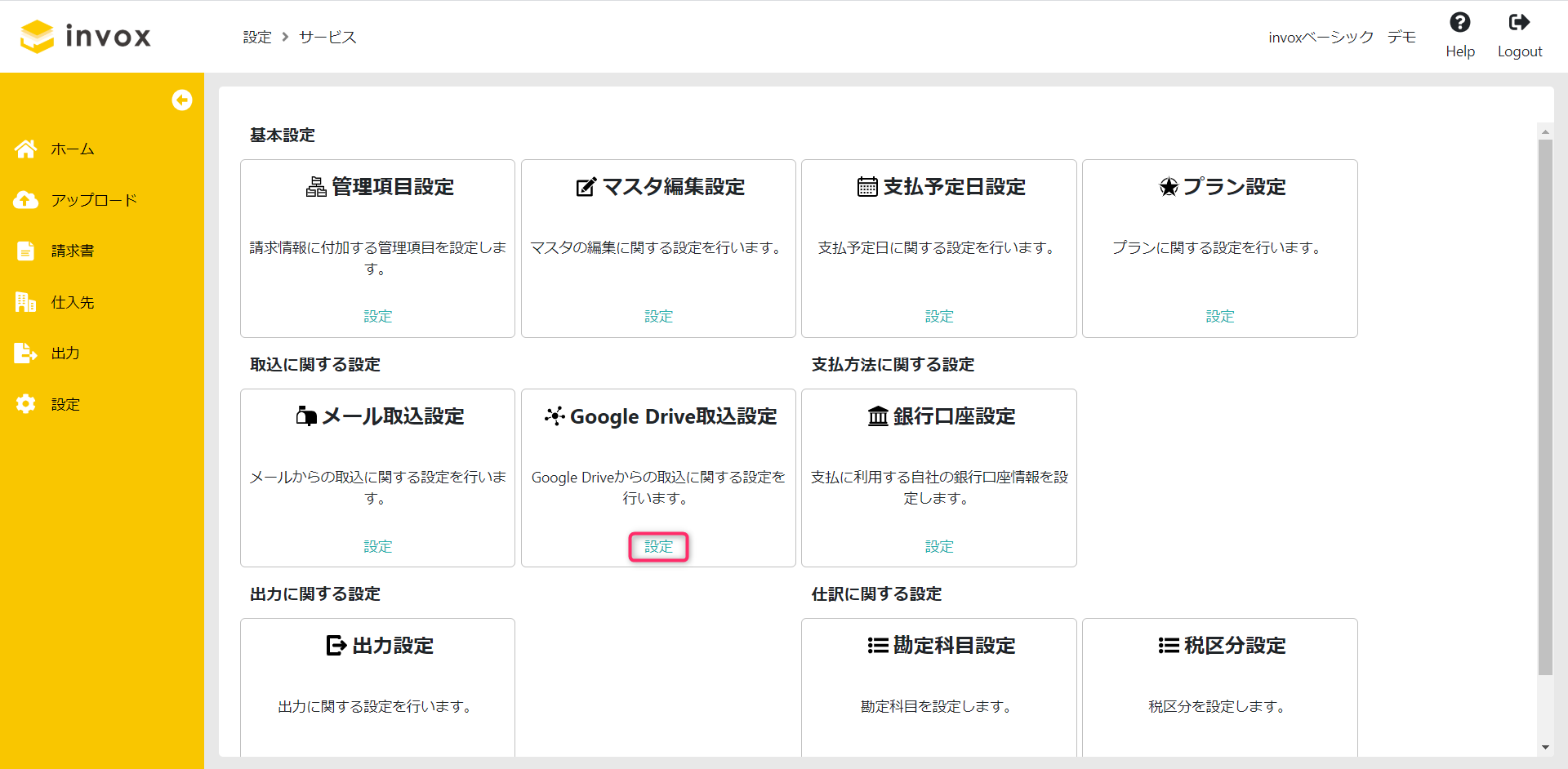This screenshot has height=769, width=1568.
Task: Click the 設定 link under 管理項目設定
Action: (378, 317)
